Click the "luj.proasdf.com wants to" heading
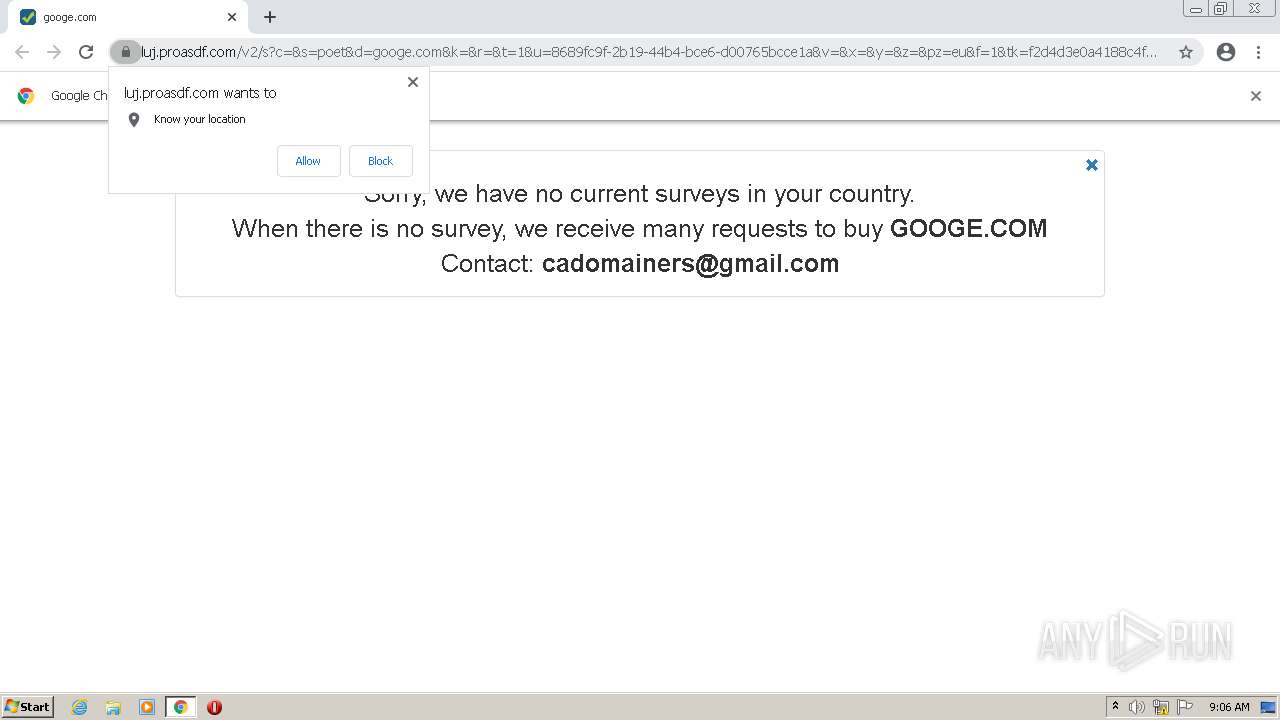 click(x=200, y=93)
